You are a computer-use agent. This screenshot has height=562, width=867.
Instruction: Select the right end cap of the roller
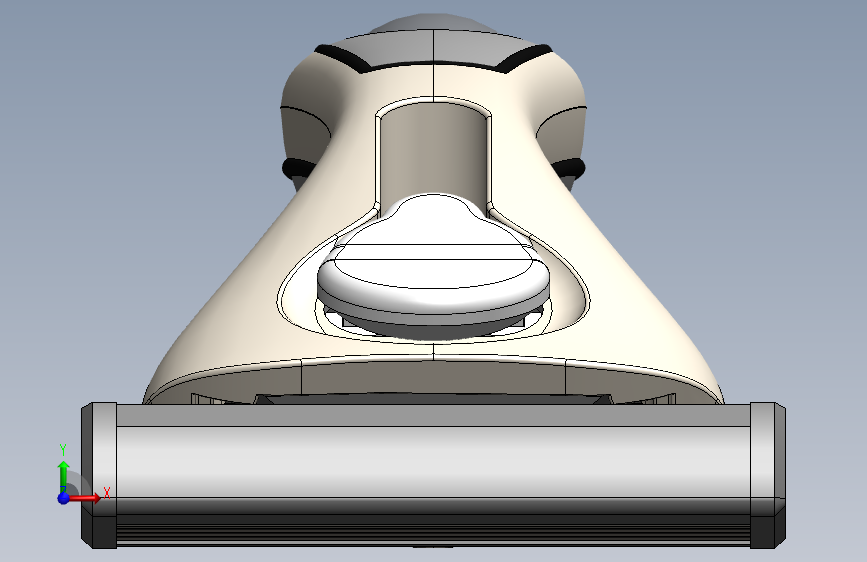[767, 476]
